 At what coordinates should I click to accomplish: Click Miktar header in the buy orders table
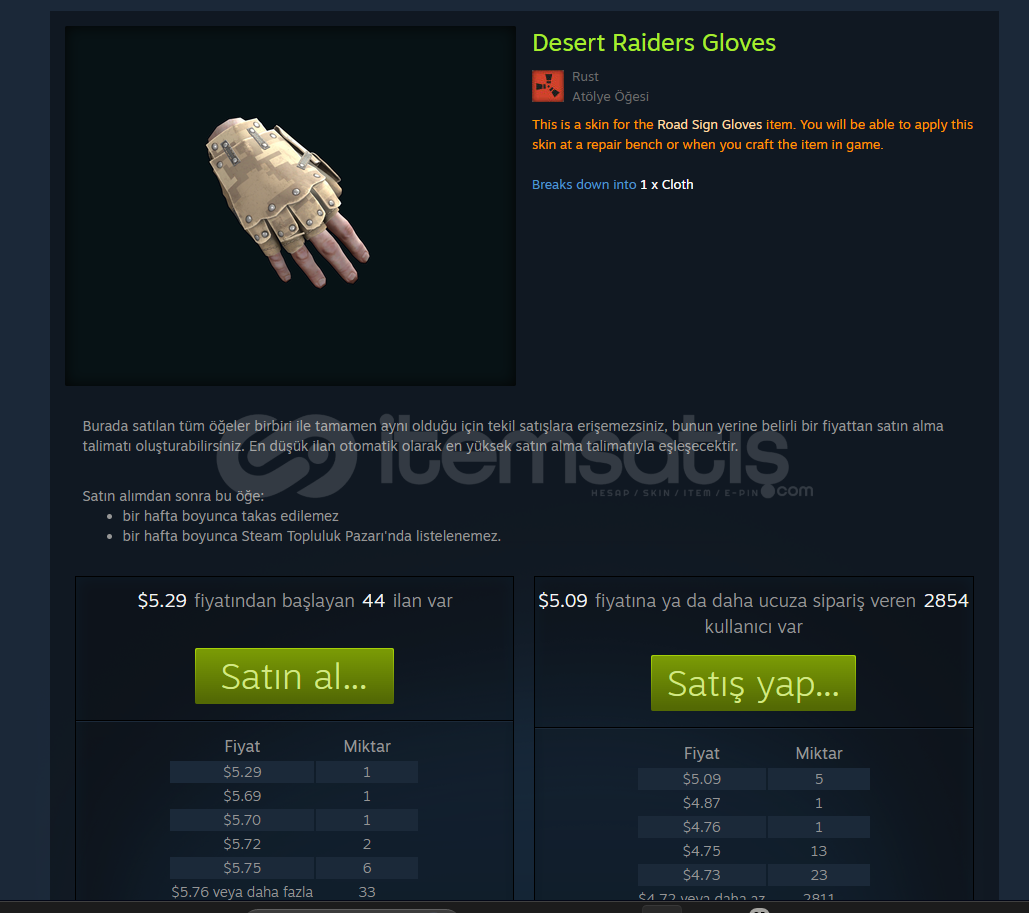(818, 754)
